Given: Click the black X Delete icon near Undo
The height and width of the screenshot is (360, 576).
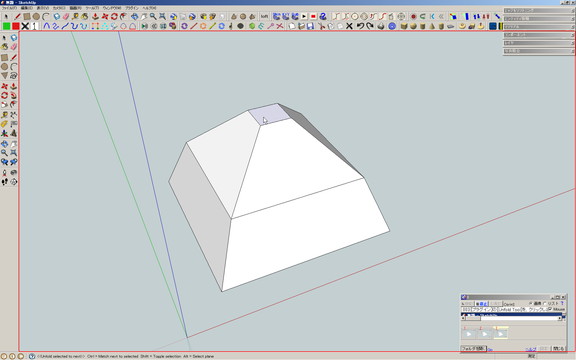Looking at the screenshot, I should (x=349, y=26).
